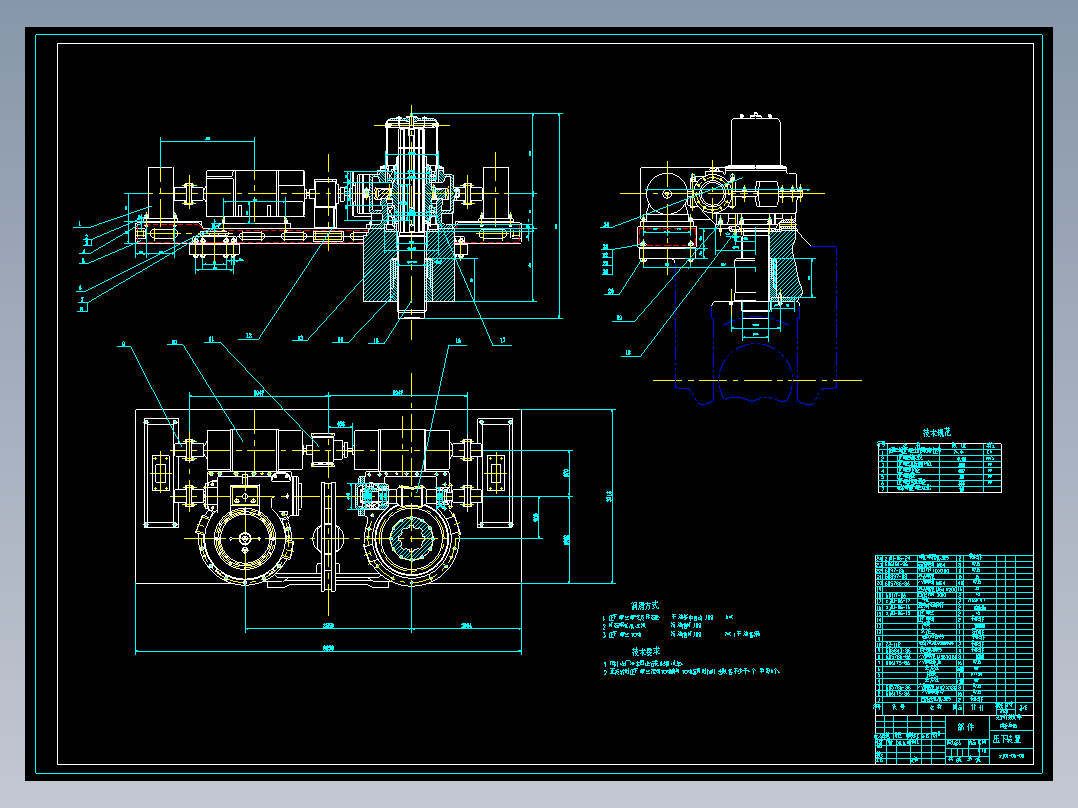Select the white technical specification table

coord(940,468)
